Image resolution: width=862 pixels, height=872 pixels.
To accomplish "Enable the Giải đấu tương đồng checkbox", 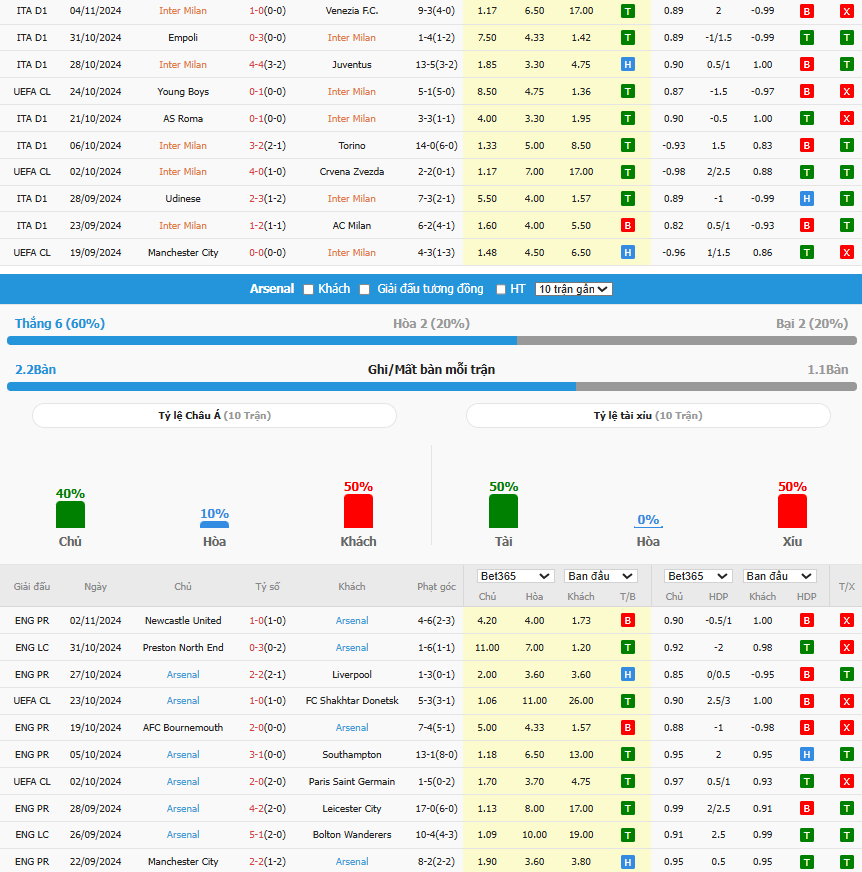I will pos(364,290).
